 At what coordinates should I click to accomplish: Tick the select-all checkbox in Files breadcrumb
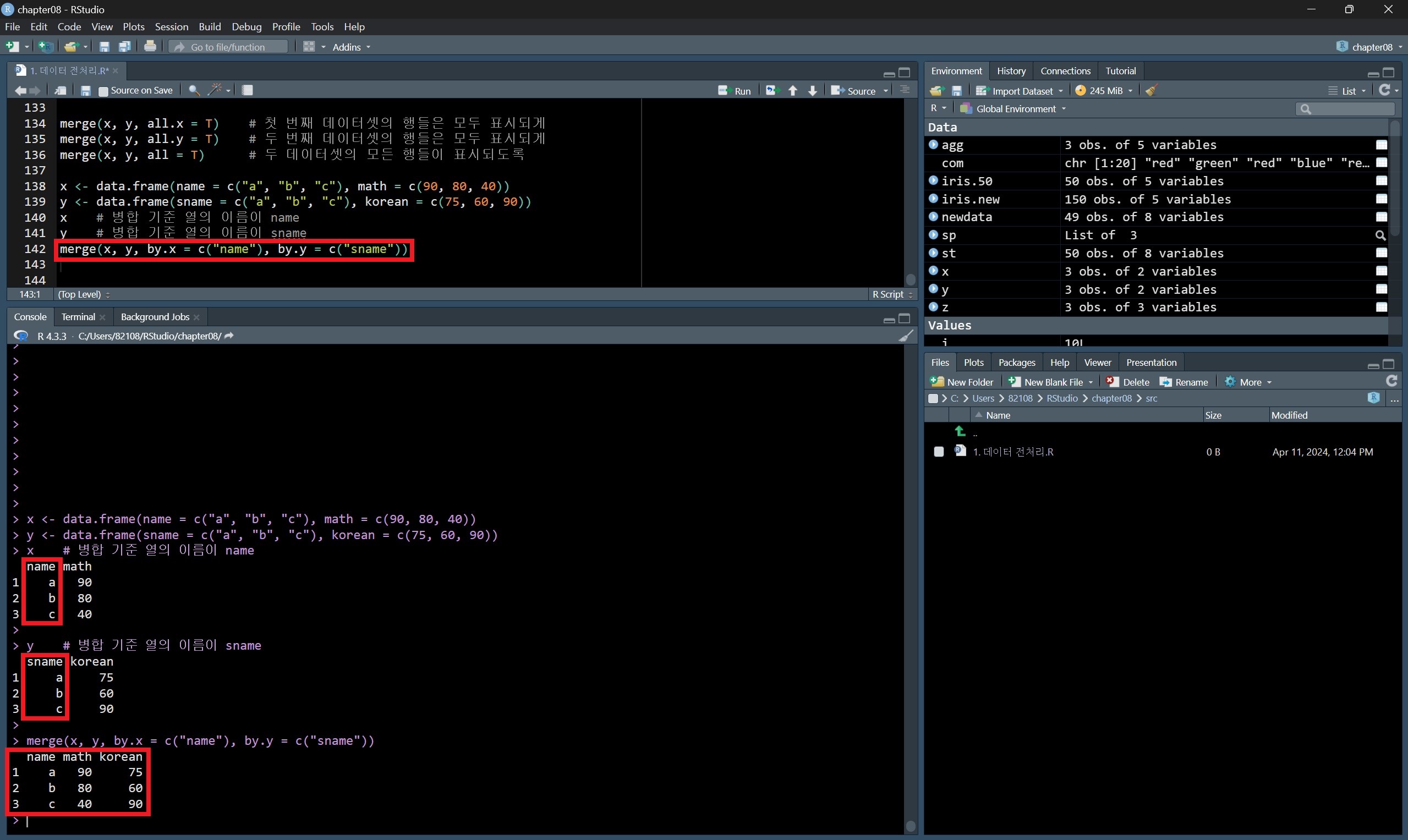(x=933, y=398)
